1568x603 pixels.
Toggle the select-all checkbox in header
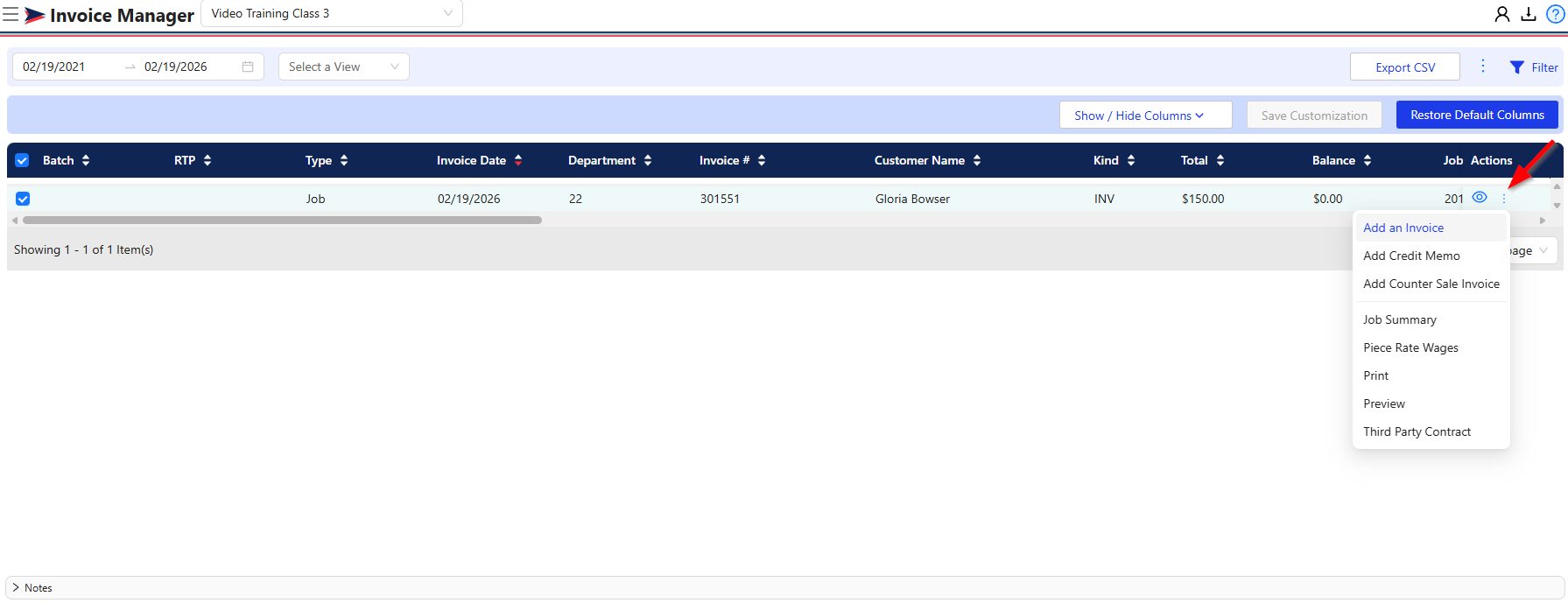tap(23, 160)
